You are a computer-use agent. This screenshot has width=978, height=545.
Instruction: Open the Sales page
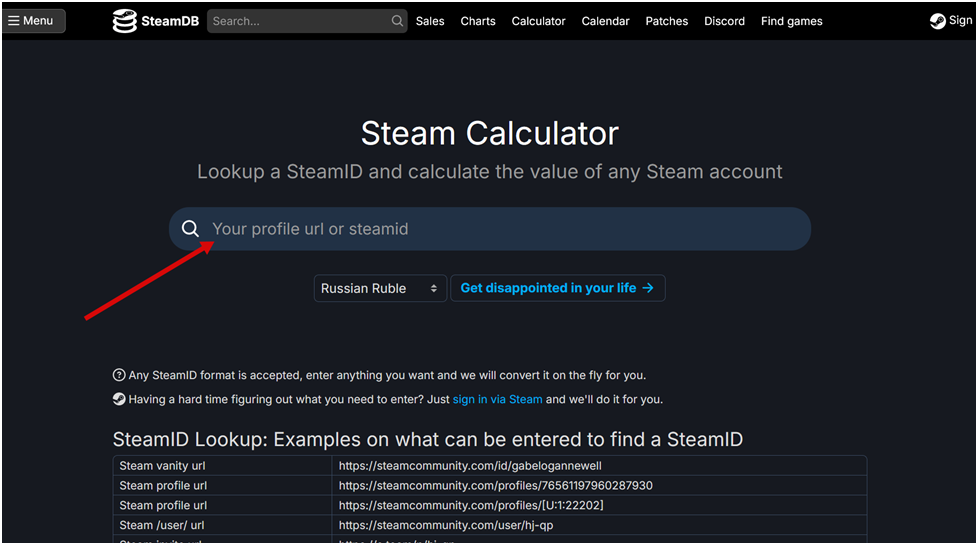(x=430, y=21)
